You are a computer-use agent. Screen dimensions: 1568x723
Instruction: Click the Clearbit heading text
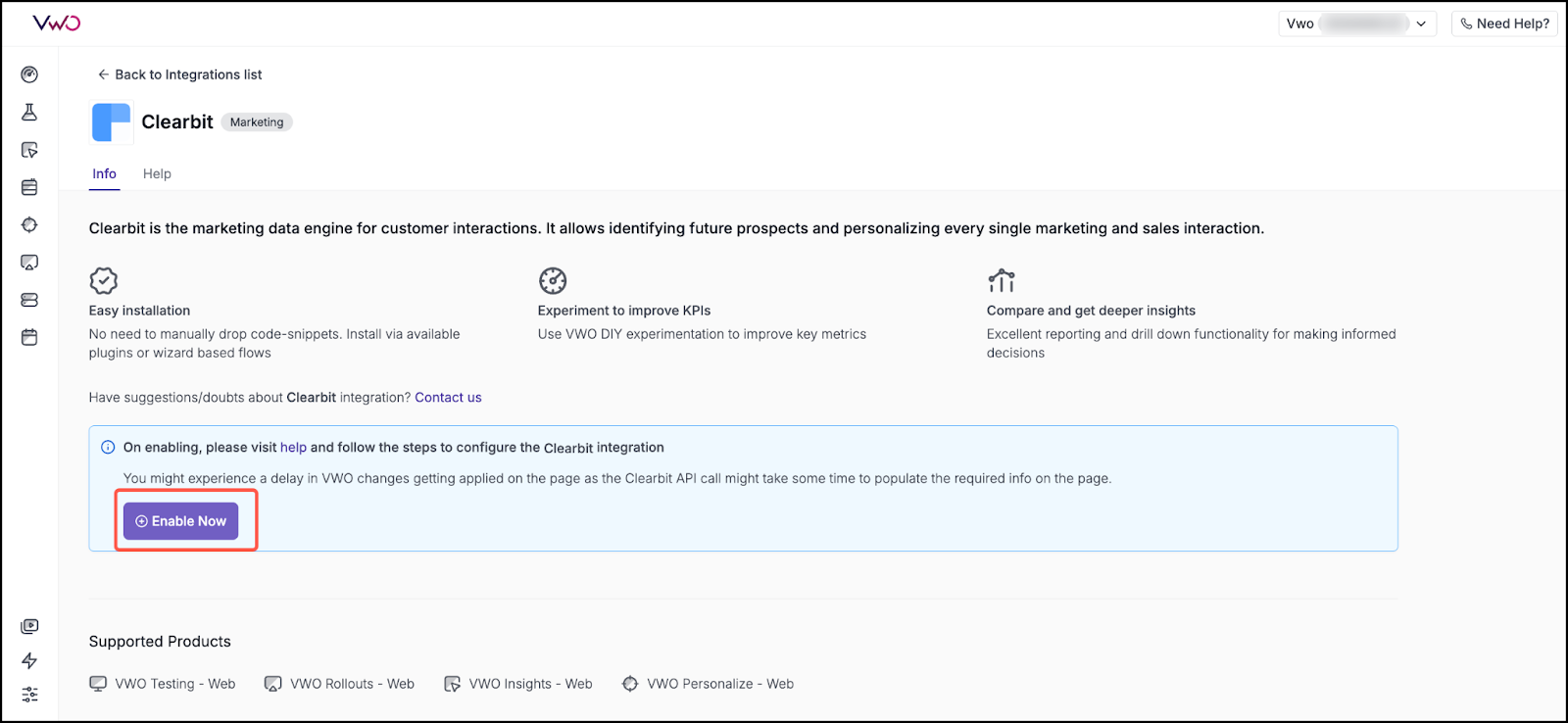(x=177, y=121)
